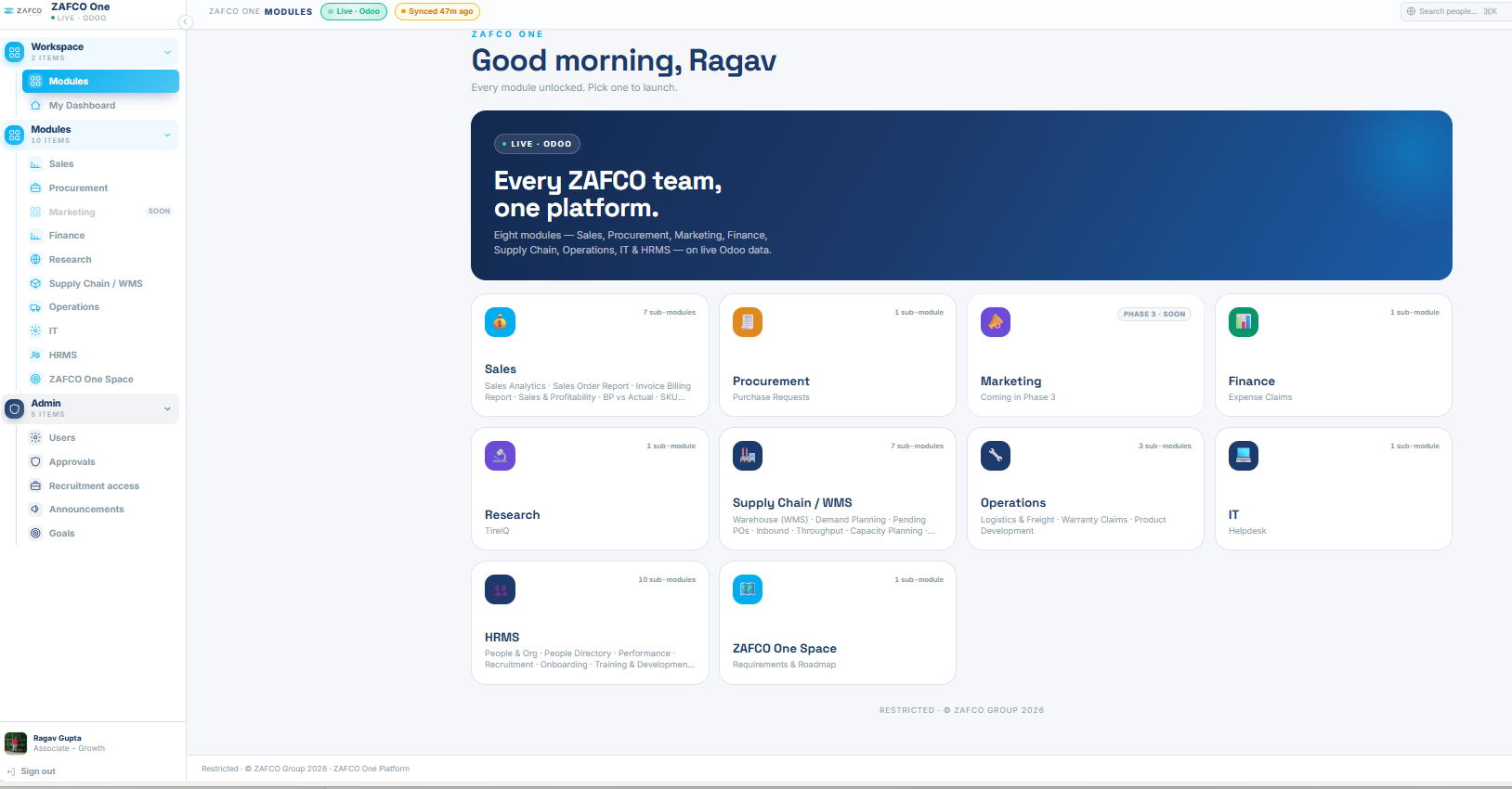Click the Finance card chart icon
This screenshot has width=1512, height=789.
1244,322
